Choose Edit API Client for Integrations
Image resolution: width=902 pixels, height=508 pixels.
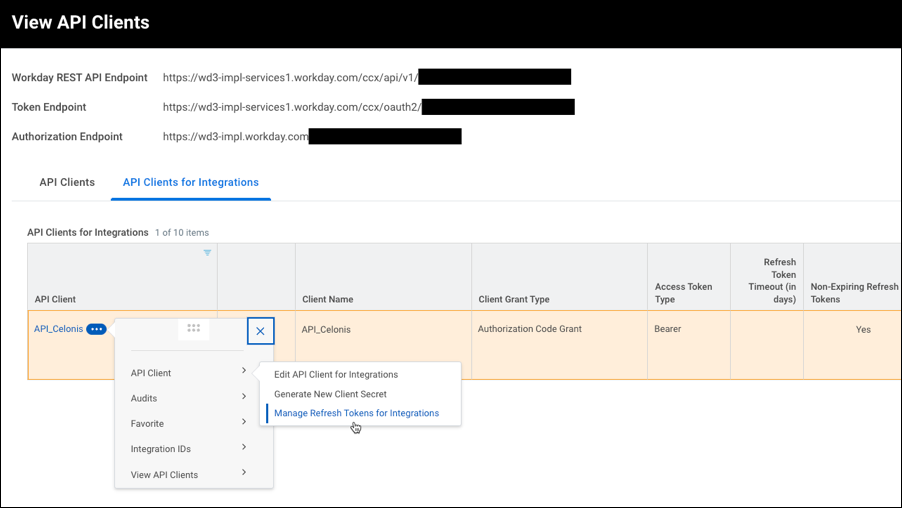point(336,375)
